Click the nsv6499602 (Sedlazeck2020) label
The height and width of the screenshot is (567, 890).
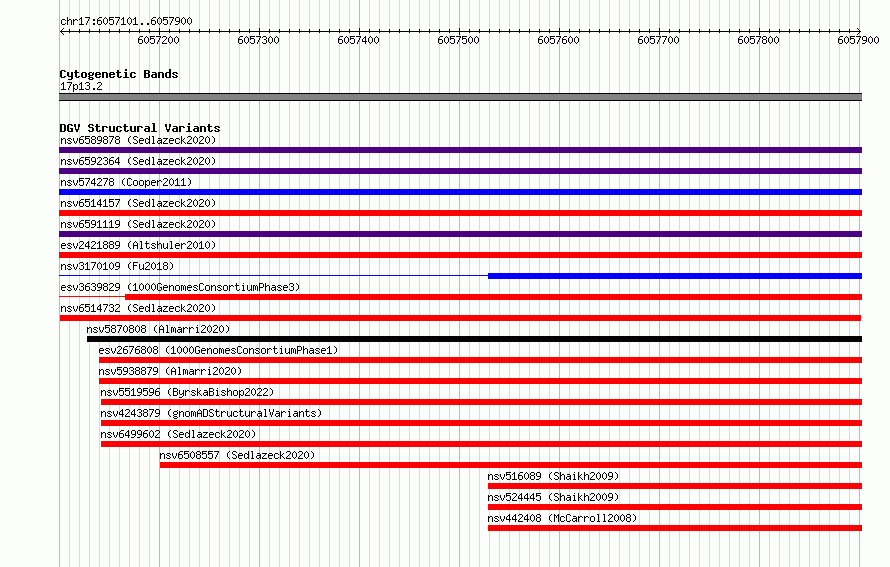click(x=178, y=434)
